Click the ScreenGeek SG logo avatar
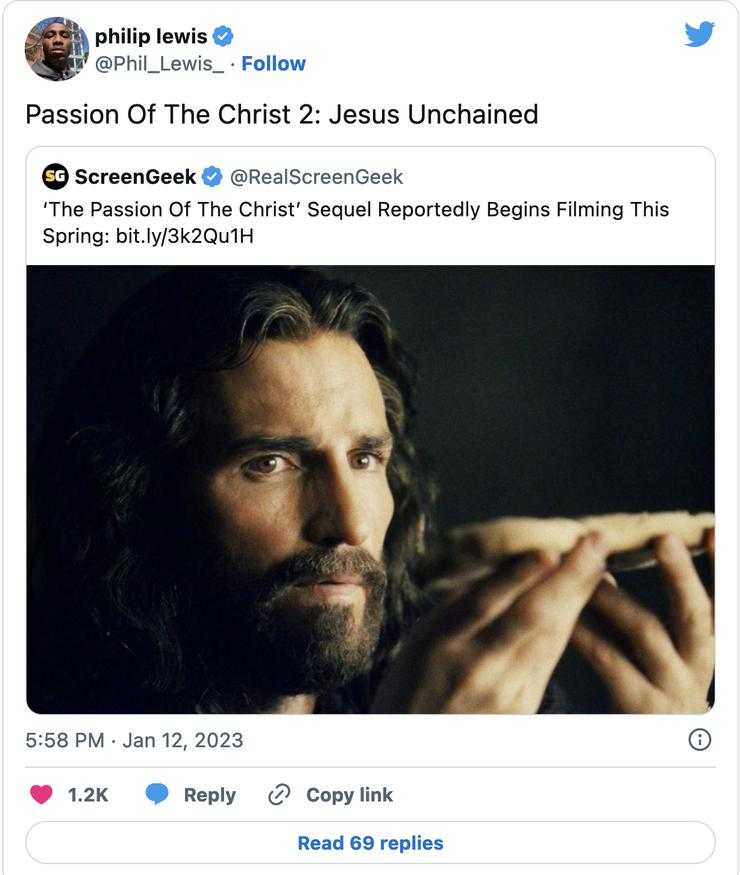The height and width of the screenshot is (875, 740). coord(55,177)
